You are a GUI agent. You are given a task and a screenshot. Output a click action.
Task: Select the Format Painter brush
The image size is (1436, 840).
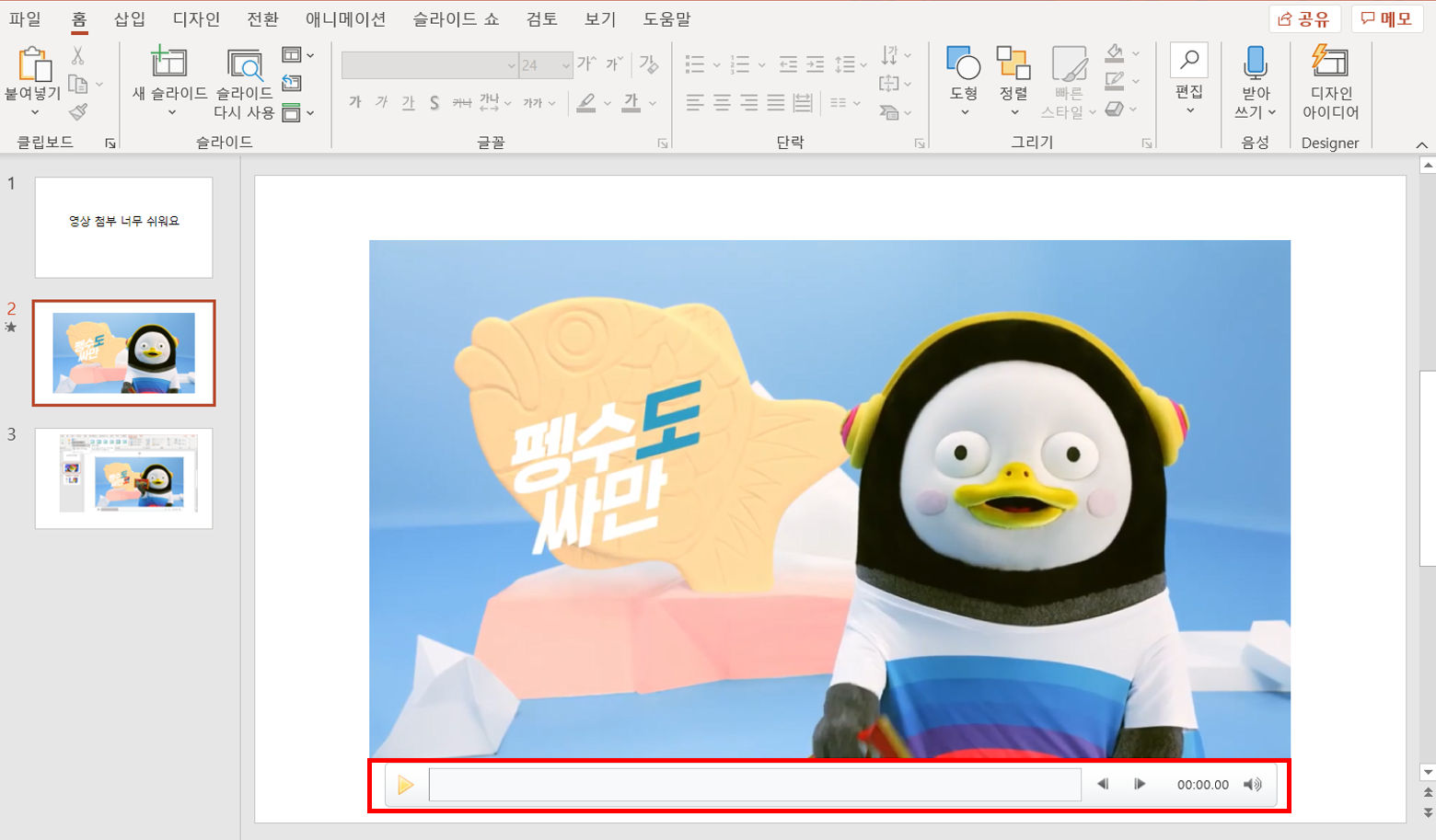click(78, 112)
